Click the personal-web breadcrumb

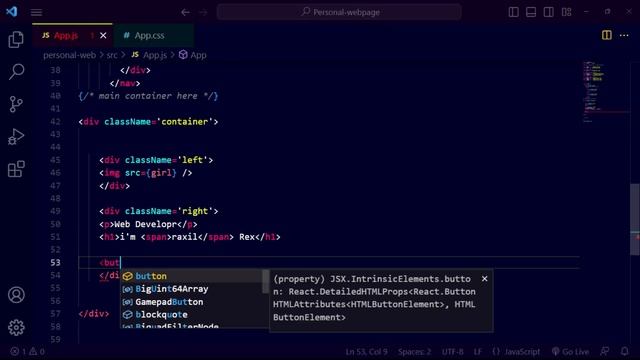click(x=69, y=55)
